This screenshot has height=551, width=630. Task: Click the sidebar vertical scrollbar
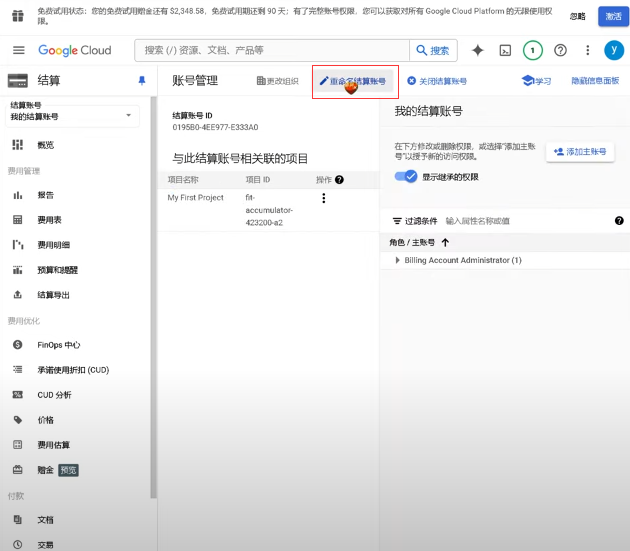(x=153, y=297)
